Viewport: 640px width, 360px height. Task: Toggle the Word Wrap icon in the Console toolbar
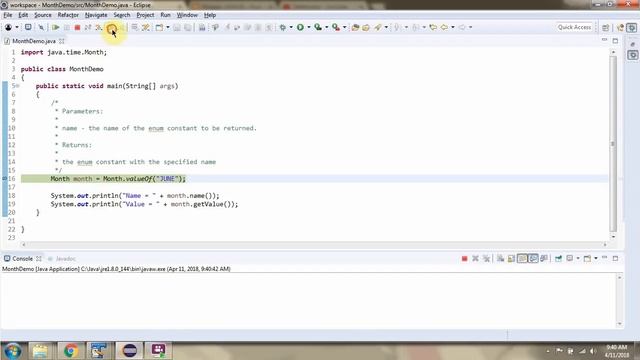[x=522, y=258]
